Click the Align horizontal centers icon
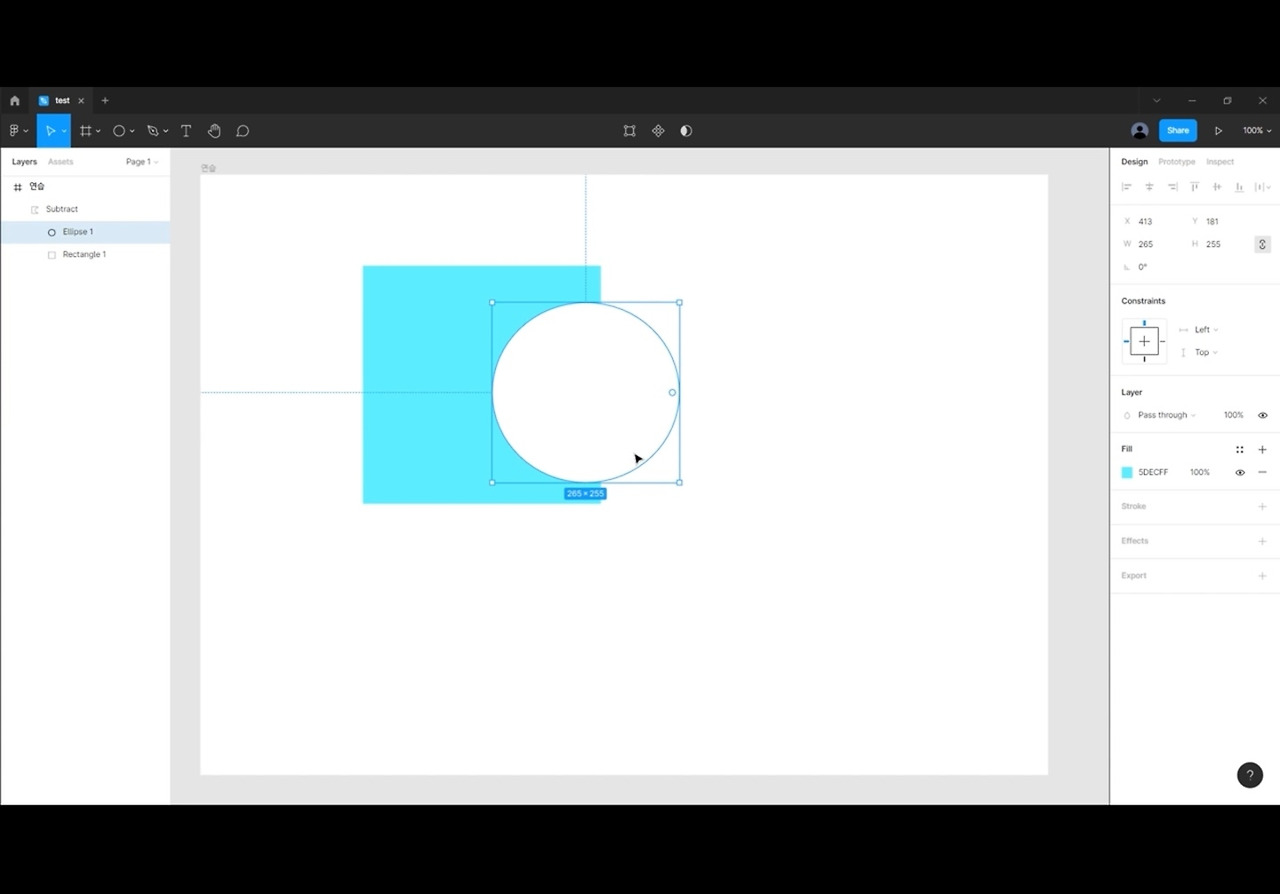 (1149, 187)
